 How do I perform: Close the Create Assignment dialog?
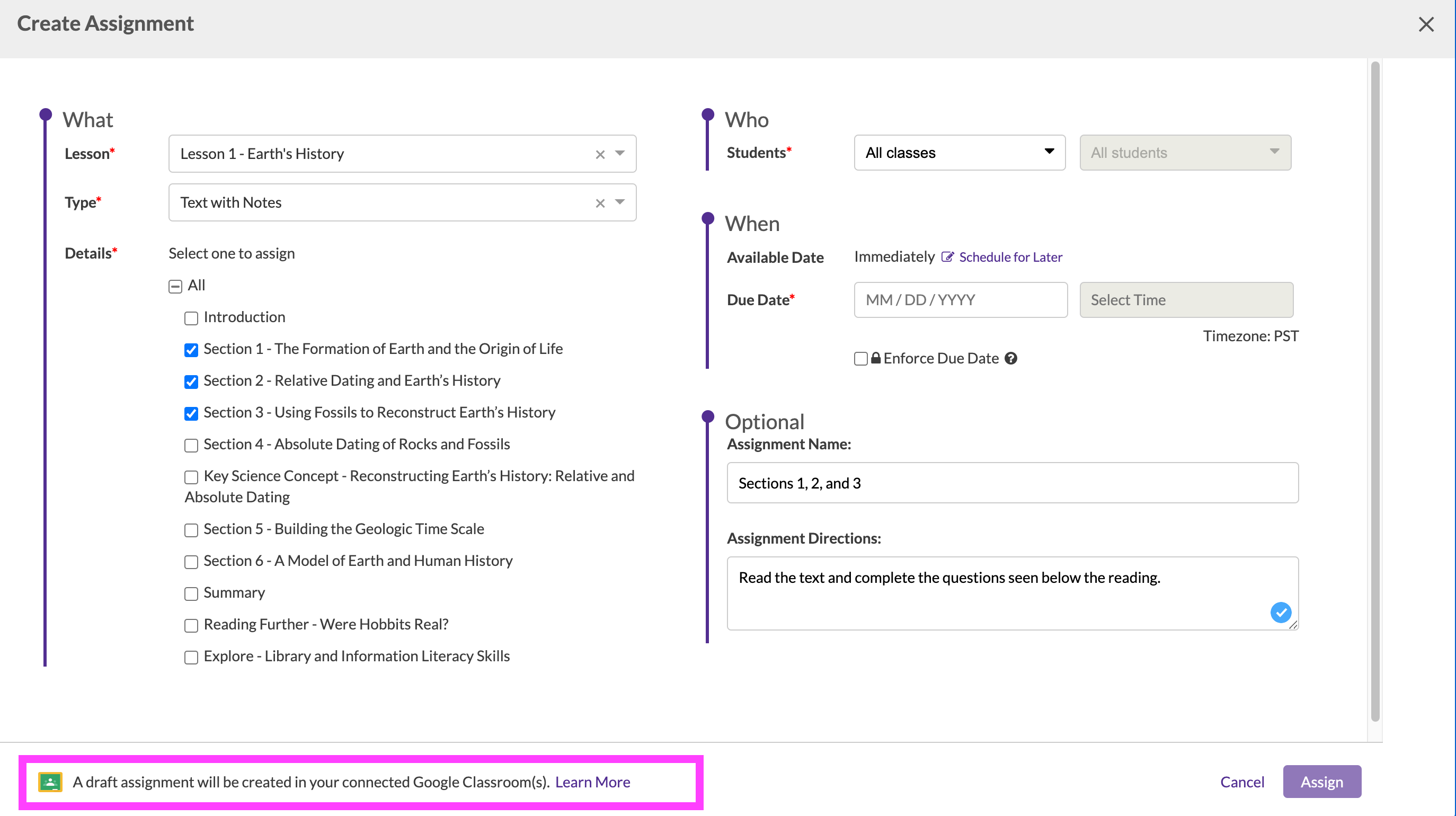(x=1427, y=24)
